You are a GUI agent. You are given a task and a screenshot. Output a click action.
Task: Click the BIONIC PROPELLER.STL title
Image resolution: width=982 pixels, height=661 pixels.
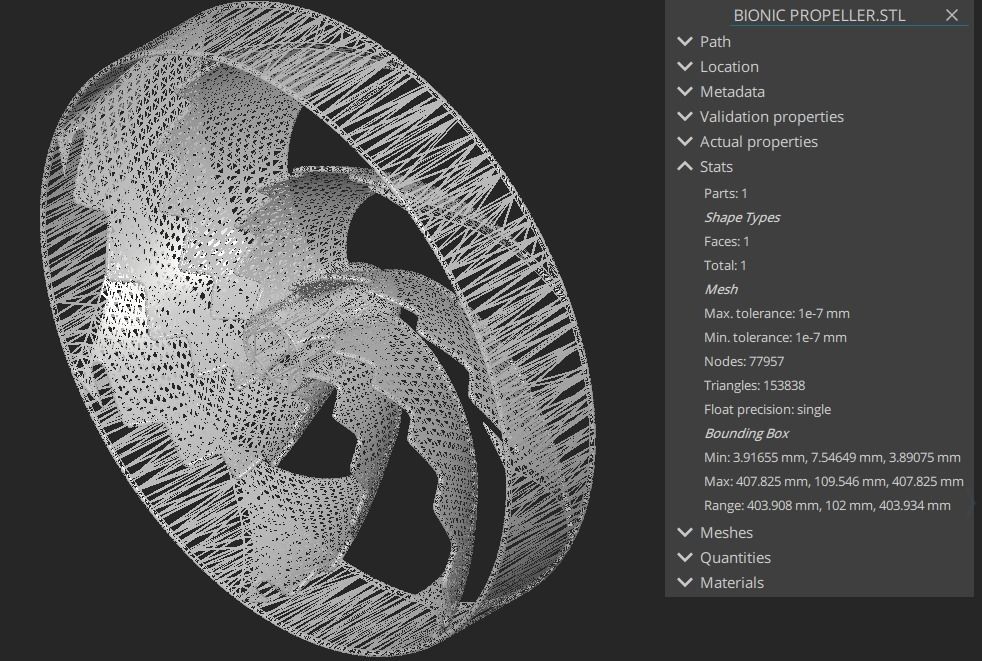point(819,16)
